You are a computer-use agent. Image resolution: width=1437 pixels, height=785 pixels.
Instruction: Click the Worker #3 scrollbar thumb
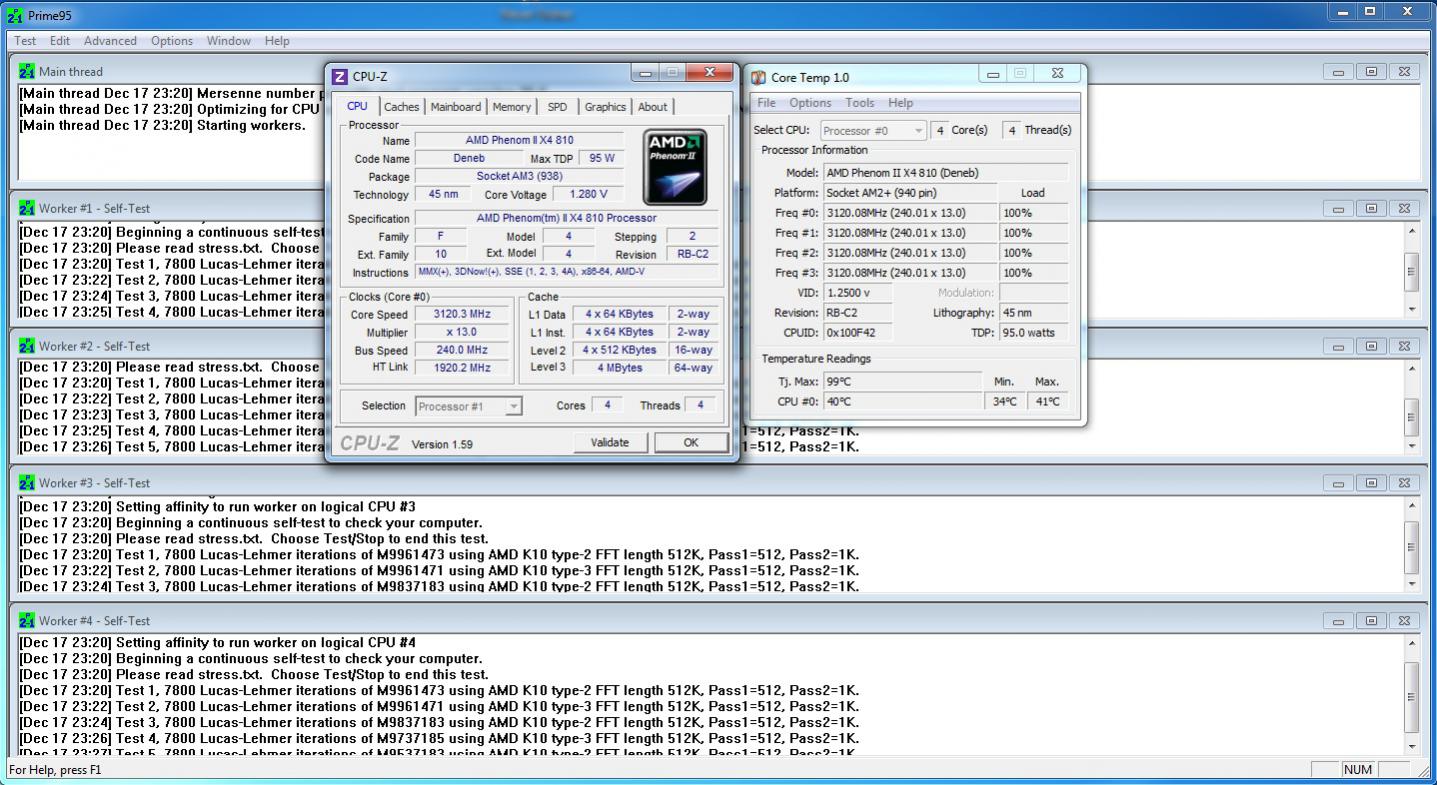[1412, 546]
